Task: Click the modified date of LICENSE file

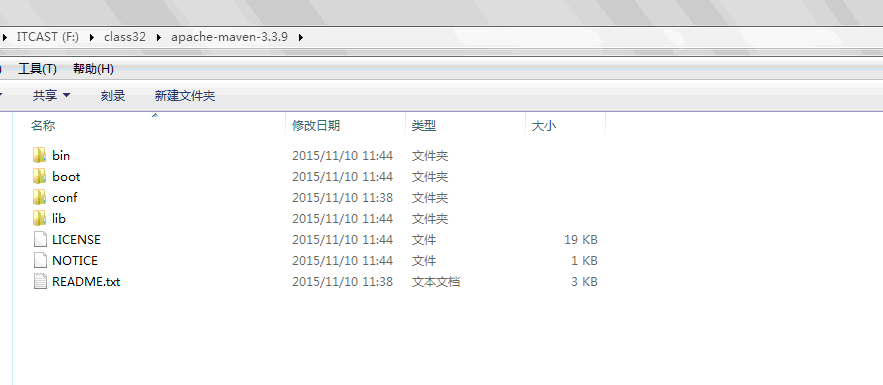Action: tap(342, 240)
